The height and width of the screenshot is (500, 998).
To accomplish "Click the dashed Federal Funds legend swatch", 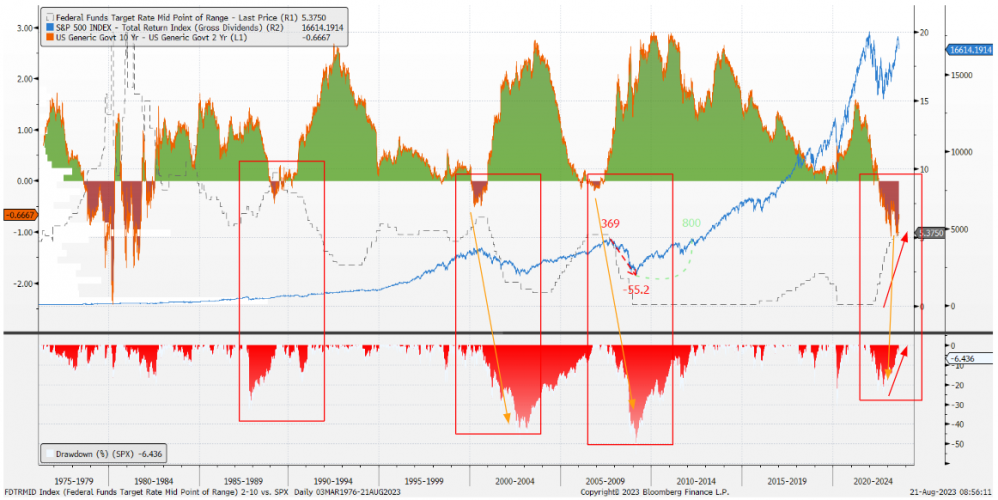I will pos(50,18).
